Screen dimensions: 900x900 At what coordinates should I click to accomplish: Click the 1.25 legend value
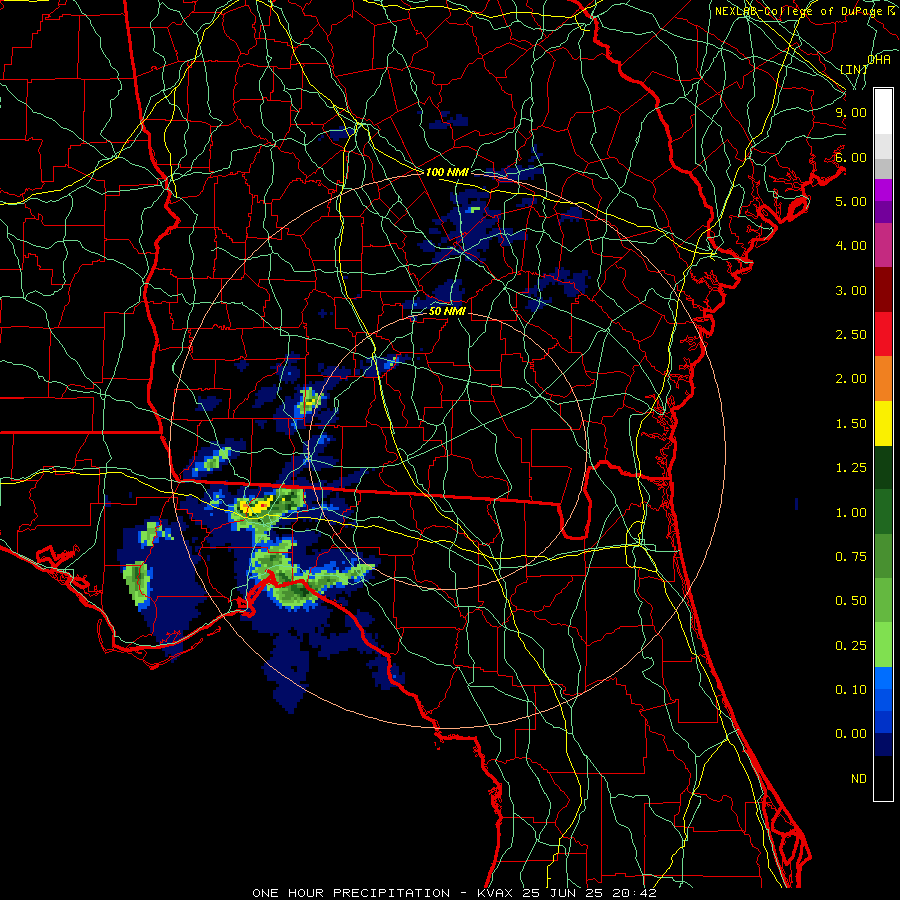point(851,468)
